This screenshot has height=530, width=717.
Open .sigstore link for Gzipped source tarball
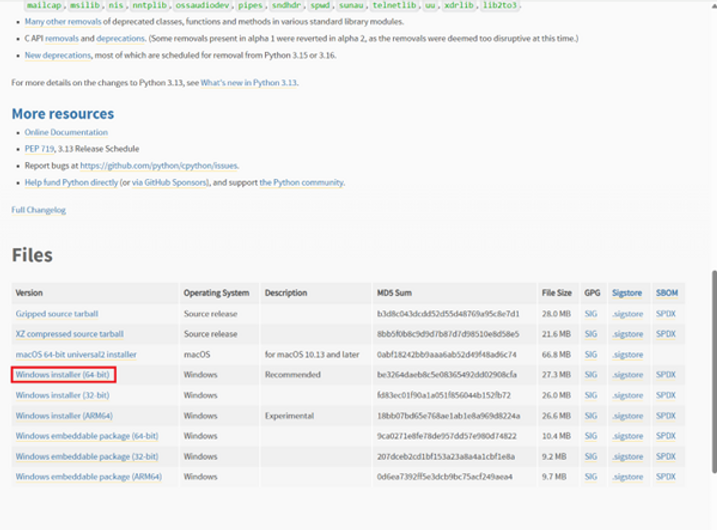click(x=628, y=314)
